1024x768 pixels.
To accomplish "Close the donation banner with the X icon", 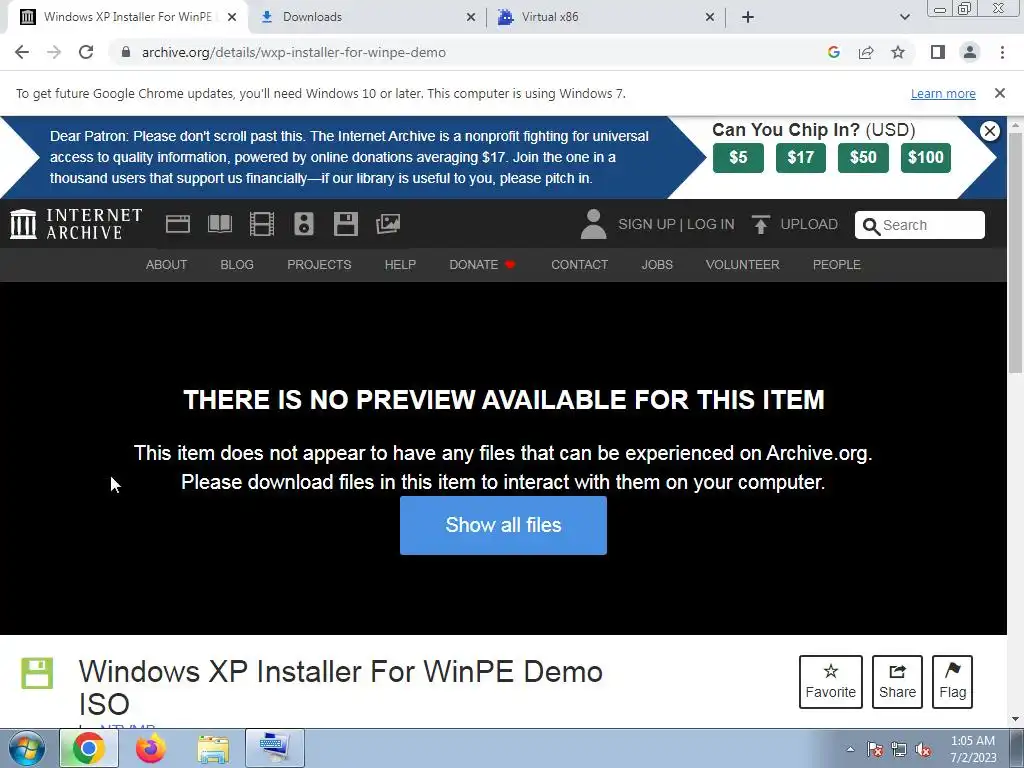I will point(989,131).
